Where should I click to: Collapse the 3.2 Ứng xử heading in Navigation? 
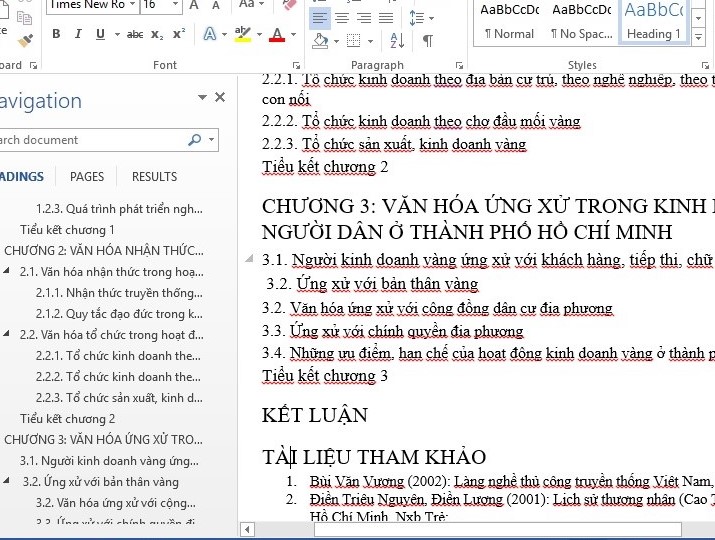coord(6,480)
